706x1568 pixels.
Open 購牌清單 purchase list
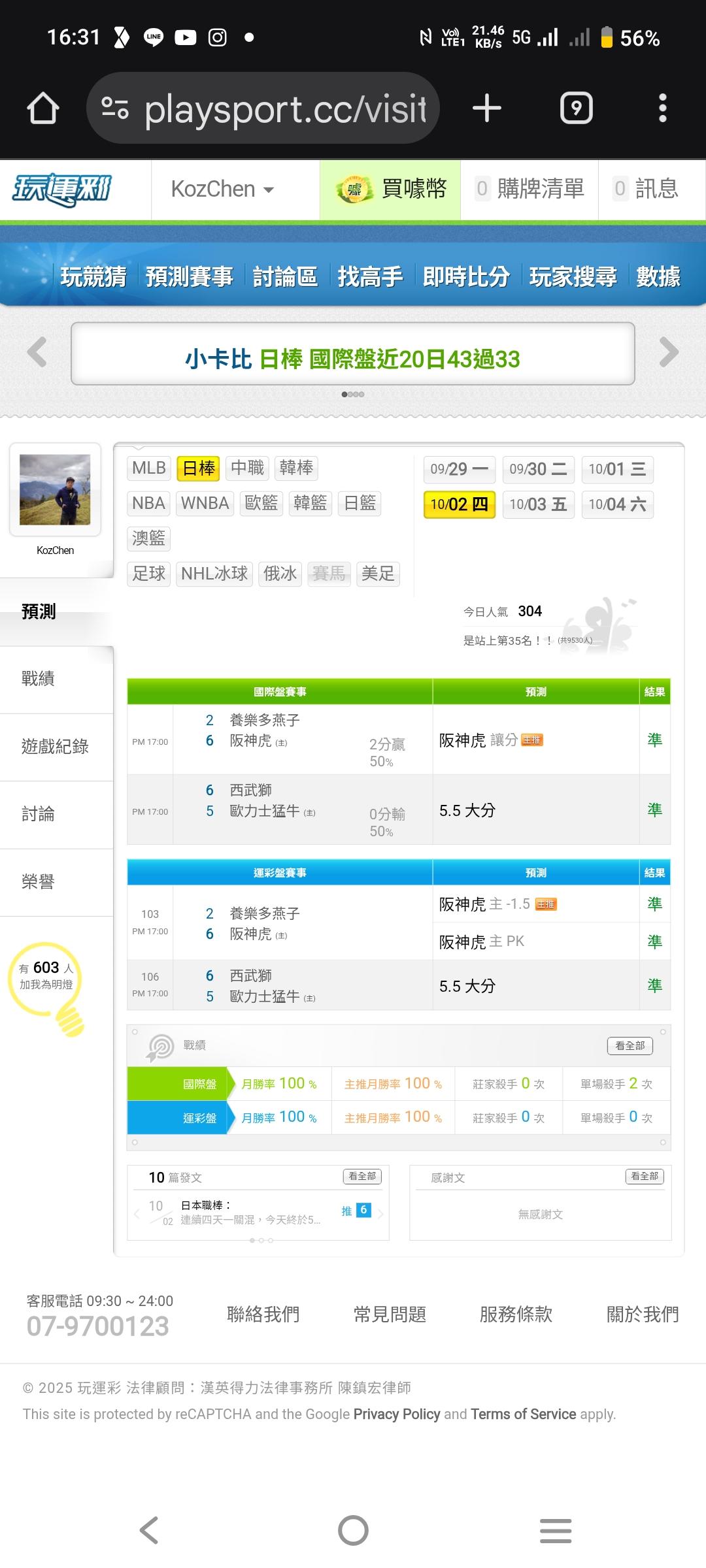529,189
